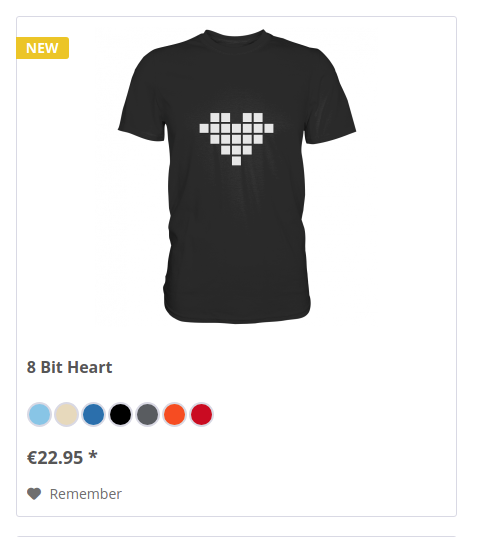The height and width of the screenshot is (537, 488).
Task: Click the yellow NEW badge
Action: pos(42,48)
